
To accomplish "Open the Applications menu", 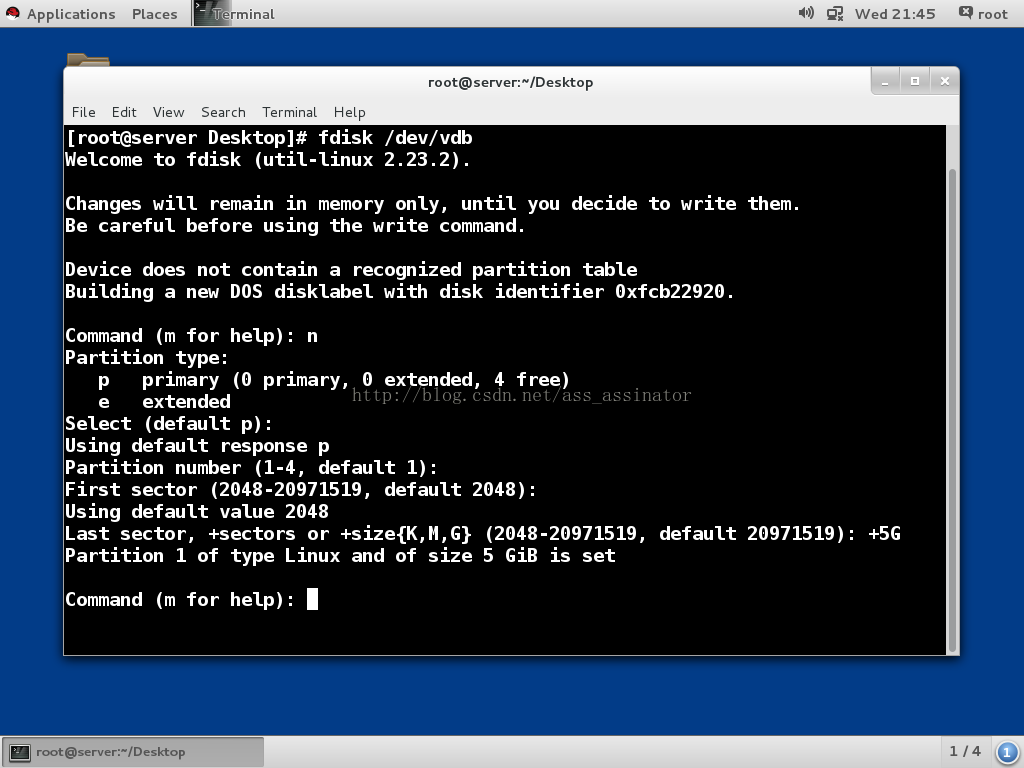I will click(x=71, y=14).
